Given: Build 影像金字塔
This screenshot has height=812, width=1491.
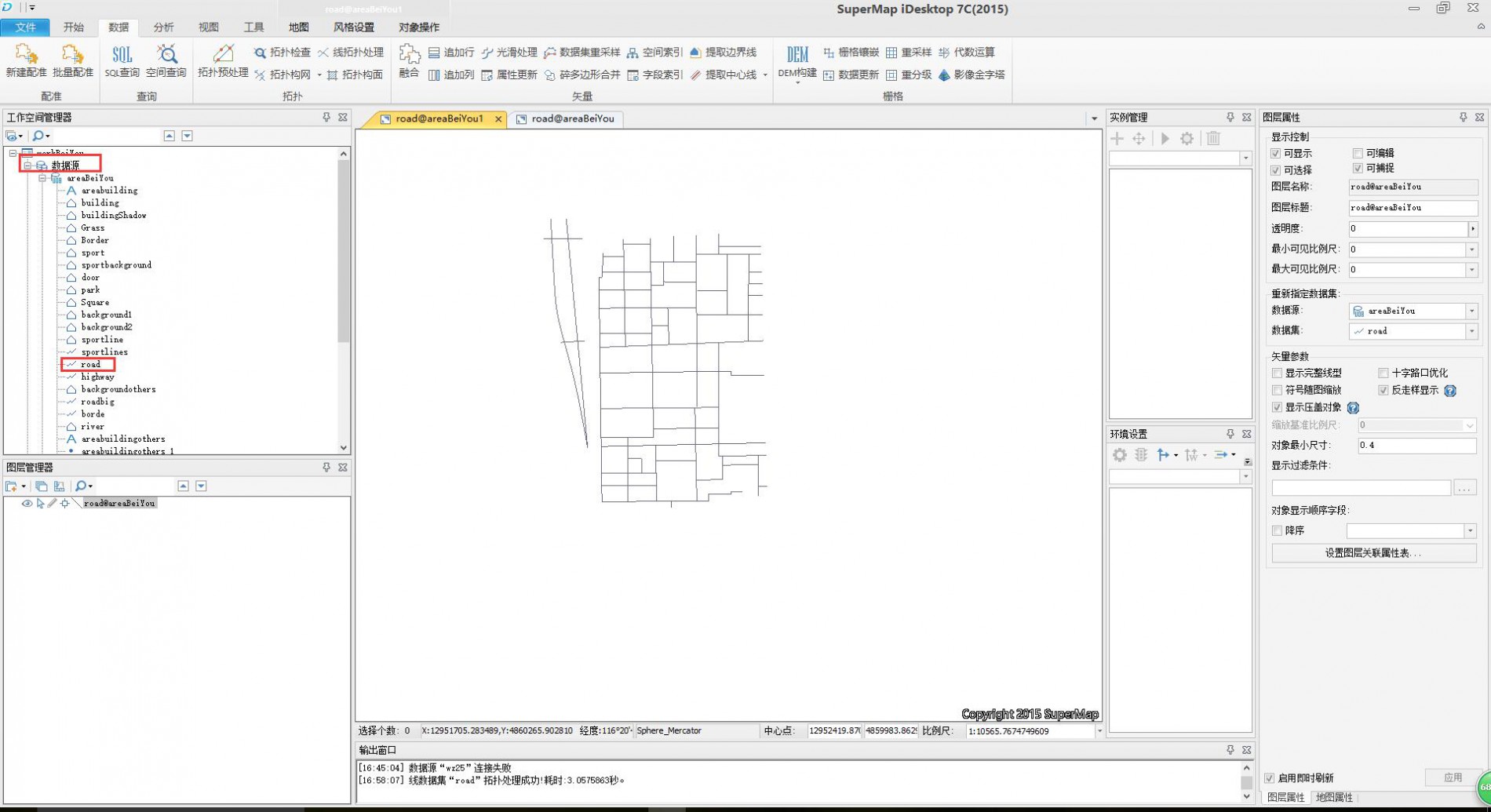Looking at the screenshot, I should 972,75.
